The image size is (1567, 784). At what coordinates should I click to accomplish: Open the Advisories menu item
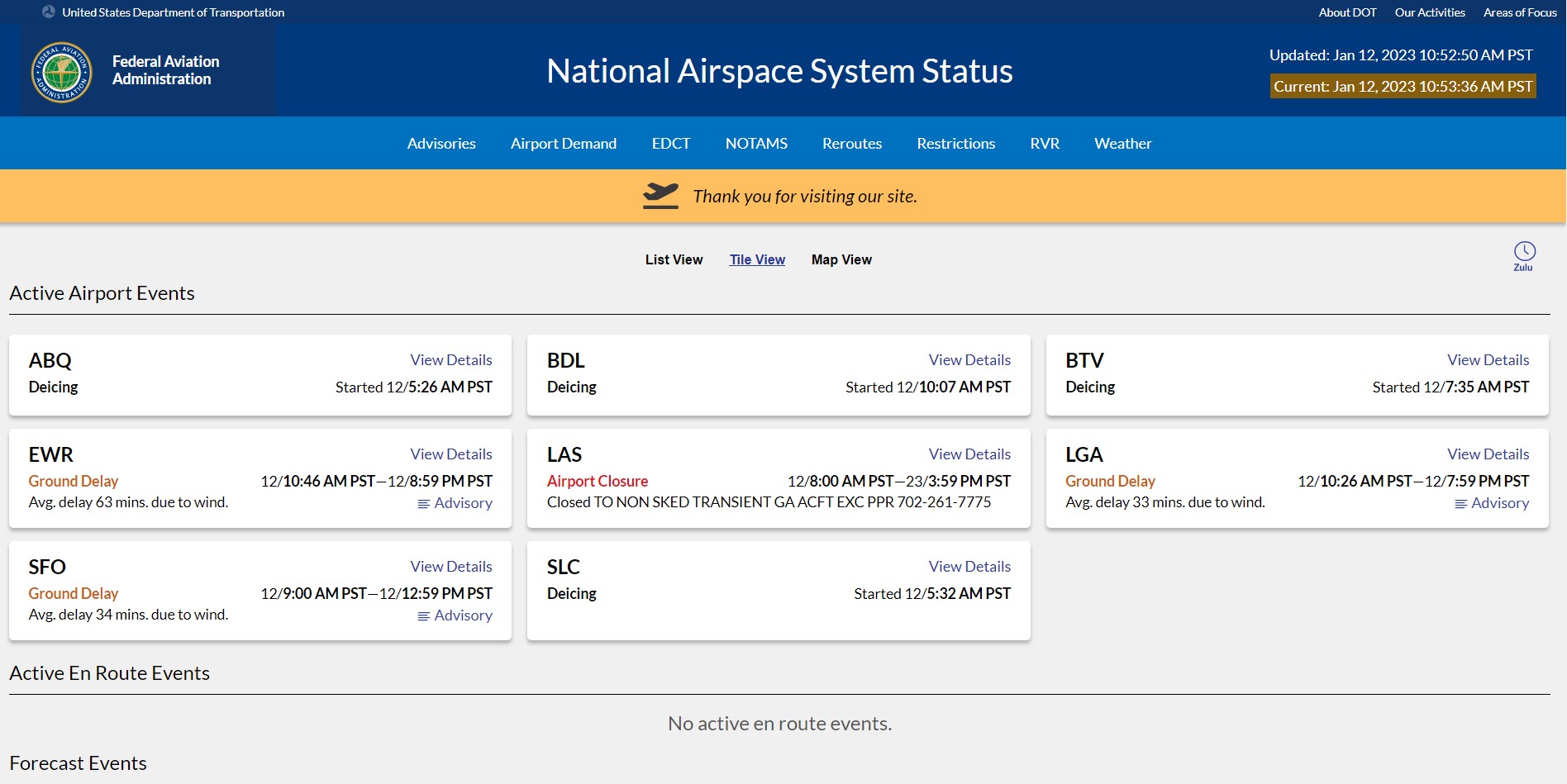click(441, 144)
